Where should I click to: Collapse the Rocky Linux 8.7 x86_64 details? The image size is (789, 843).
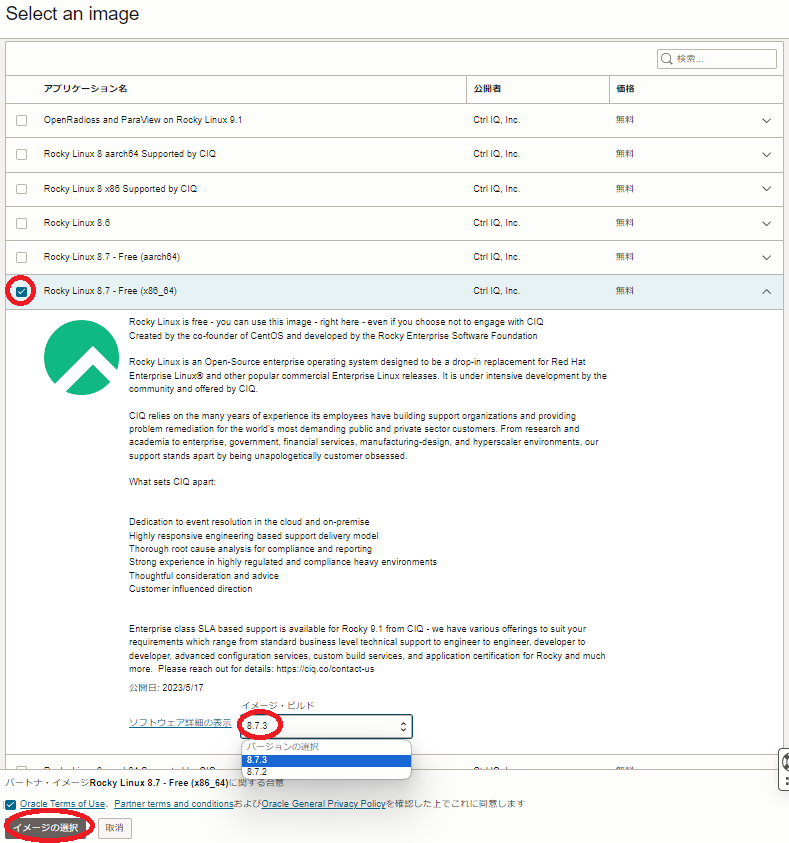(x=767, y=292)
